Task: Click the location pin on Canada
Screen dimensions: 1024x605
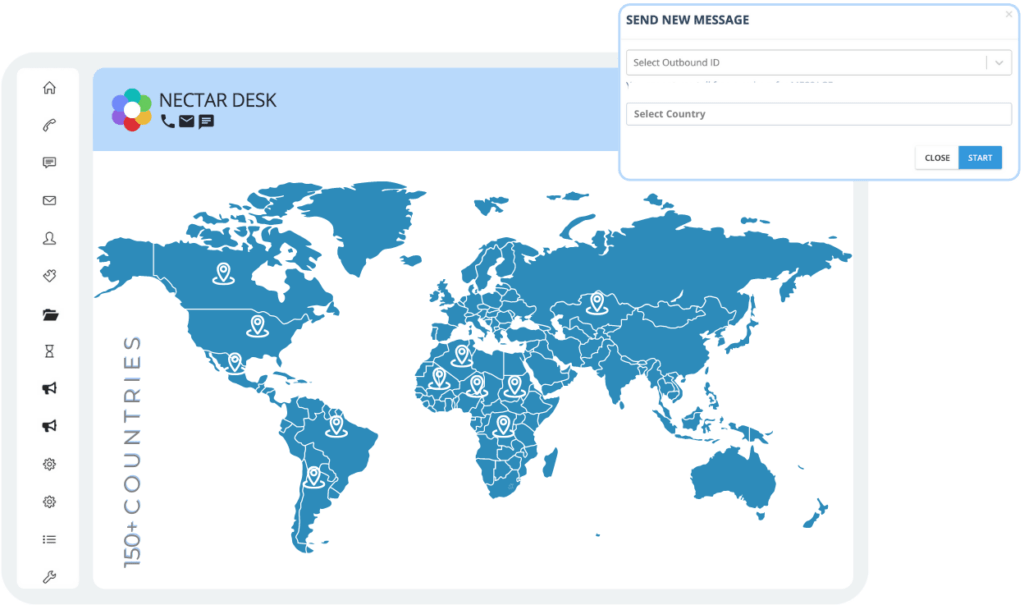Action: (222, 272)
